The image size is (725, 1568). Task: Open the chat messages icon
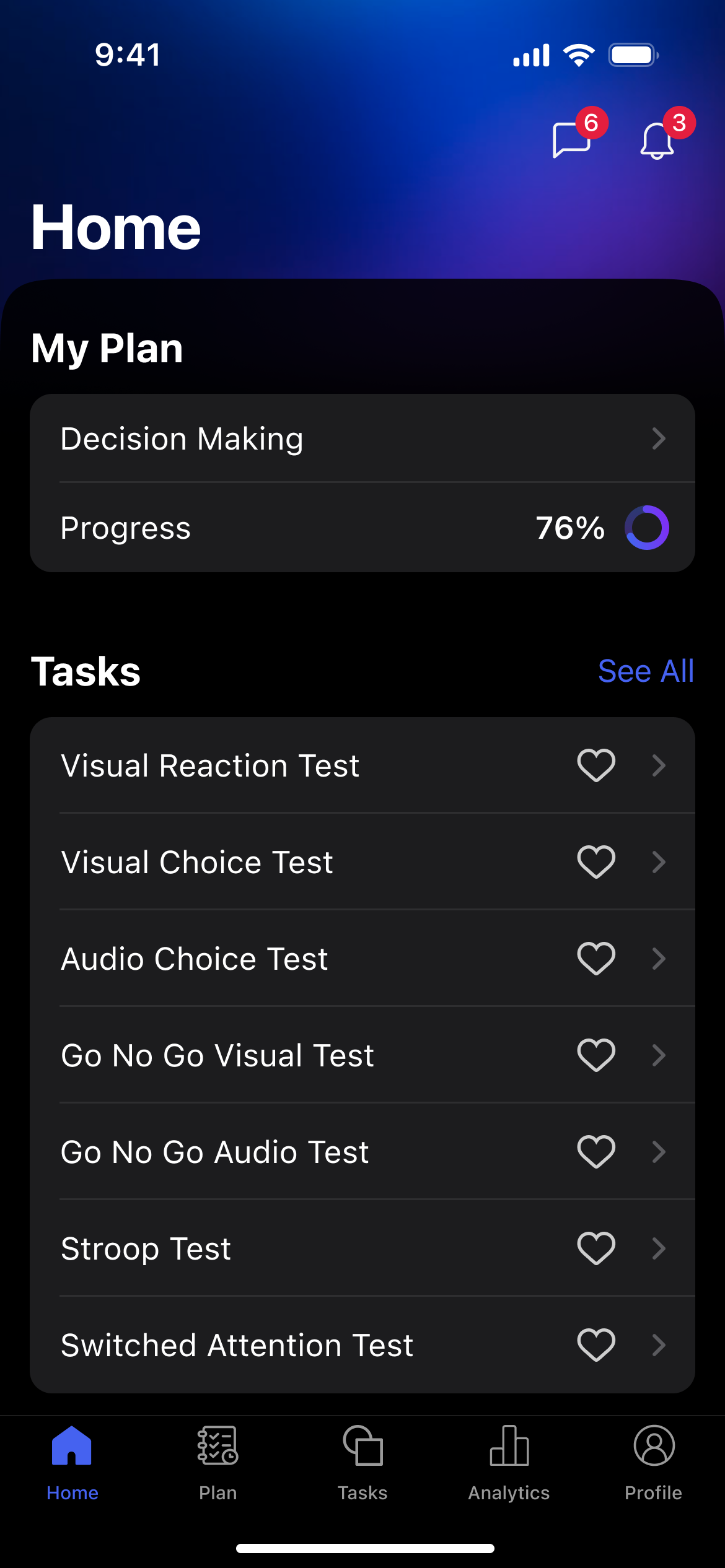[x=571, y=140]
